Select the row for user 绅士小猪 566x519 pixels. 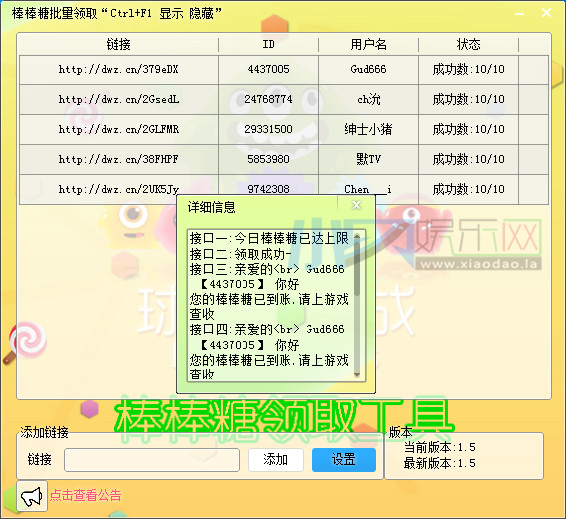pos(284,130)
